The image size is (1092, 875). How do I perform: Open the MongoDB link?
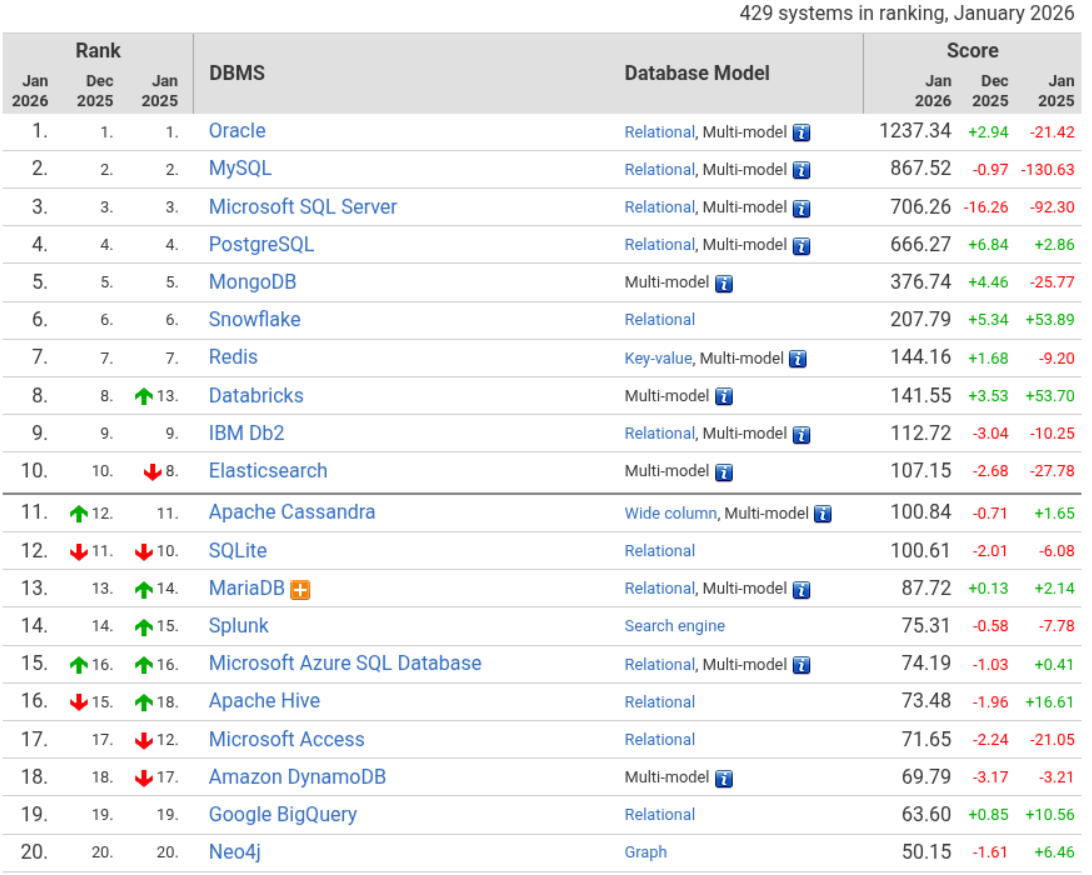tap(253, 282)
